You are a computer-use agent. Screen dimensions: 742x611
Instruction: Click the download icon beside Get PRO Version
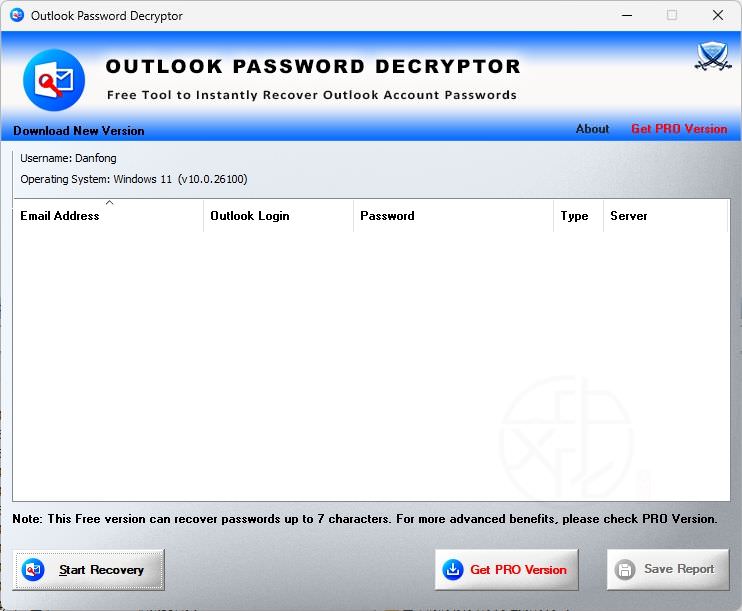click(x=453, y=570)
